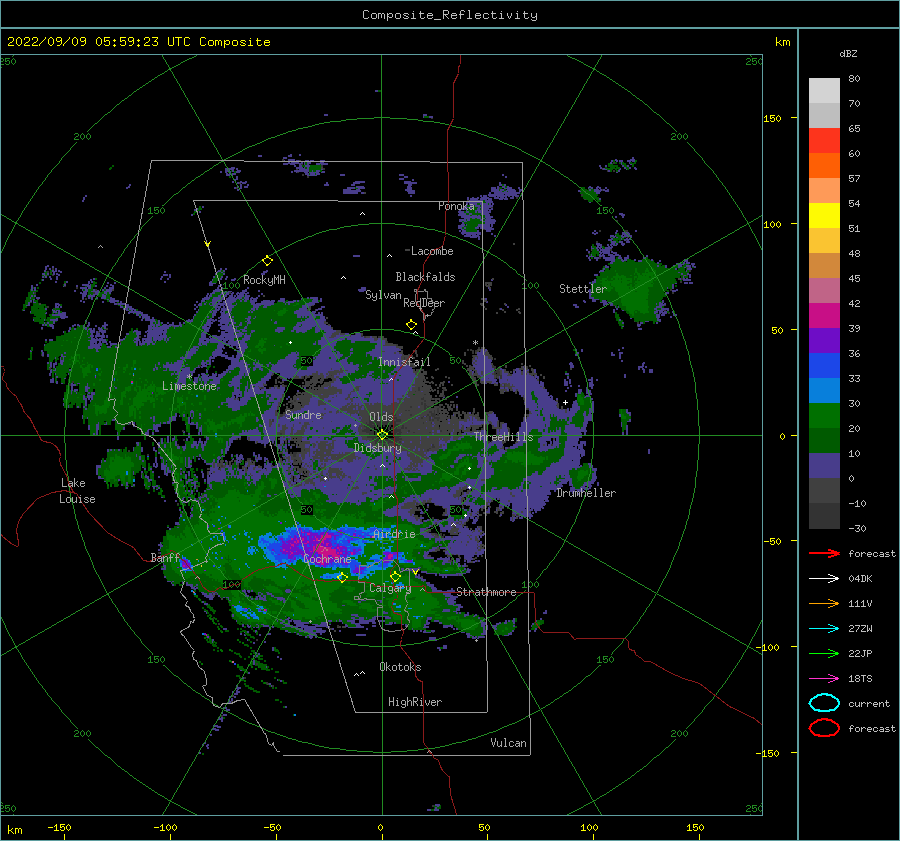Click the Didsbury label

[378, 448]
